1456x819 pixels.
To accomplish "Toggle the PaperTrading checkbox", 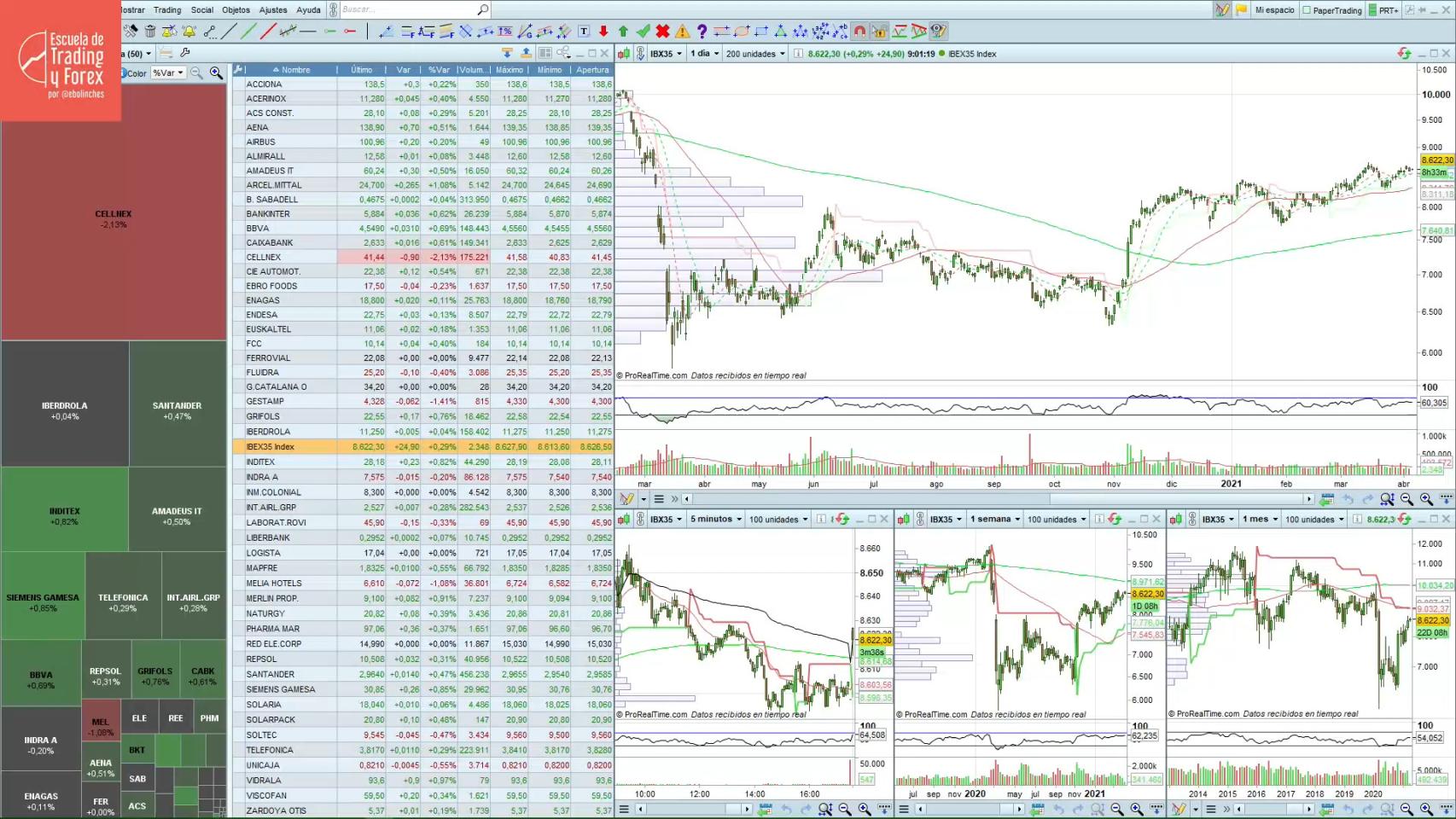I will (1307, 10).
